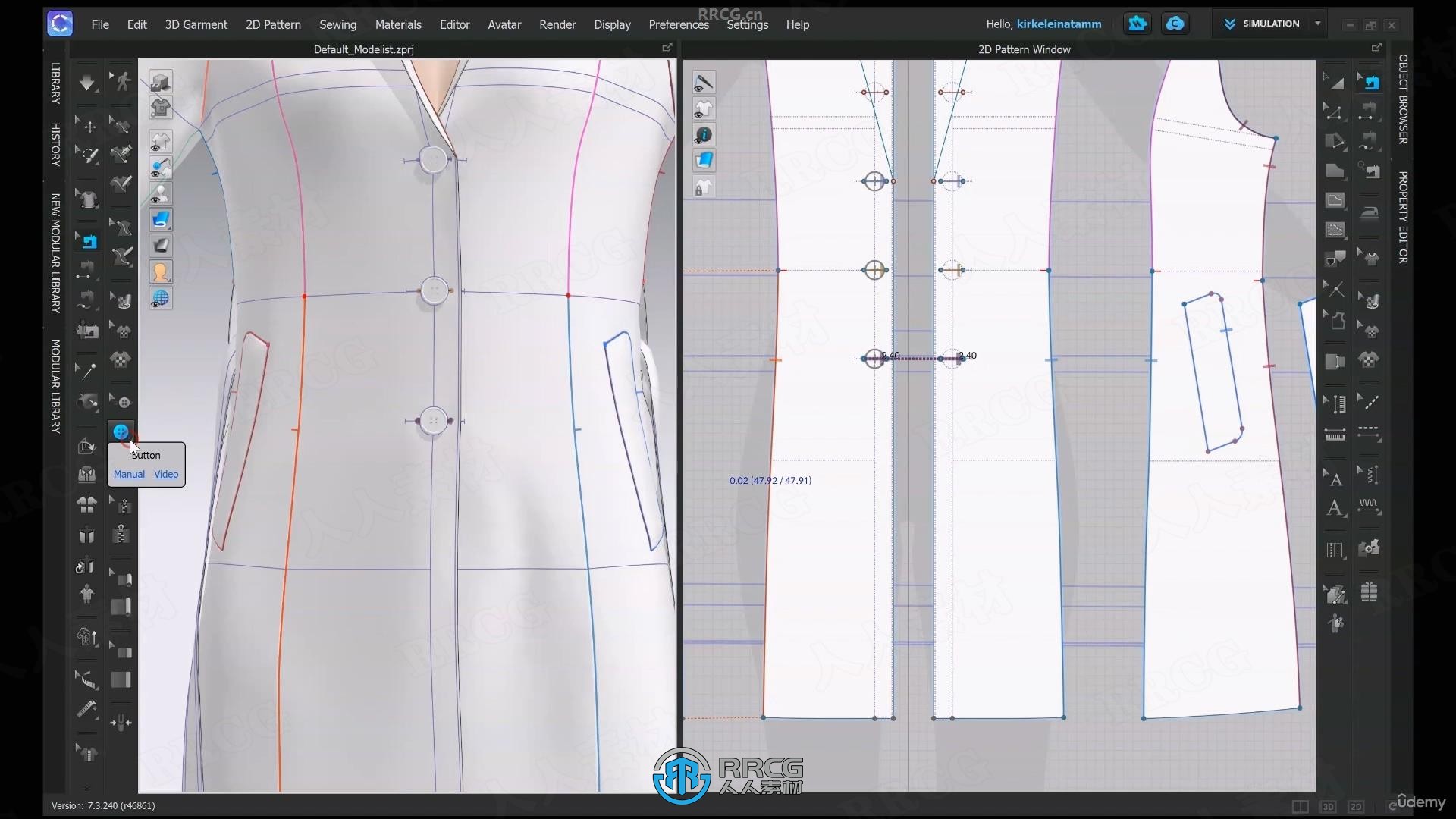Toggle 2D info display eye icon
Screen dimensions: 1456x819
coord(704,135)
